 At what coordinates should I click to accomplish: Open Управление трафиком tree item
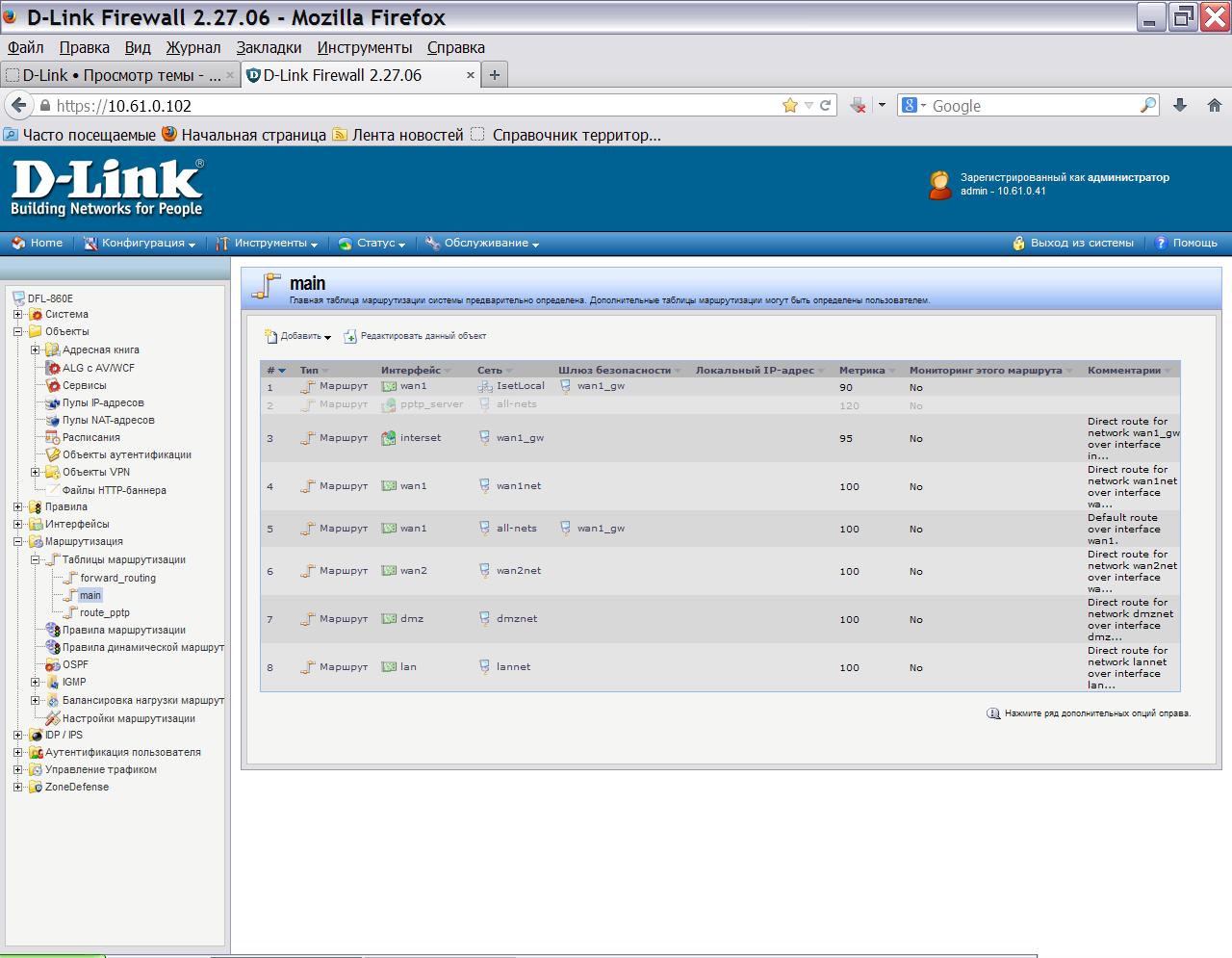pyautogui.click(x=101, y=769)
